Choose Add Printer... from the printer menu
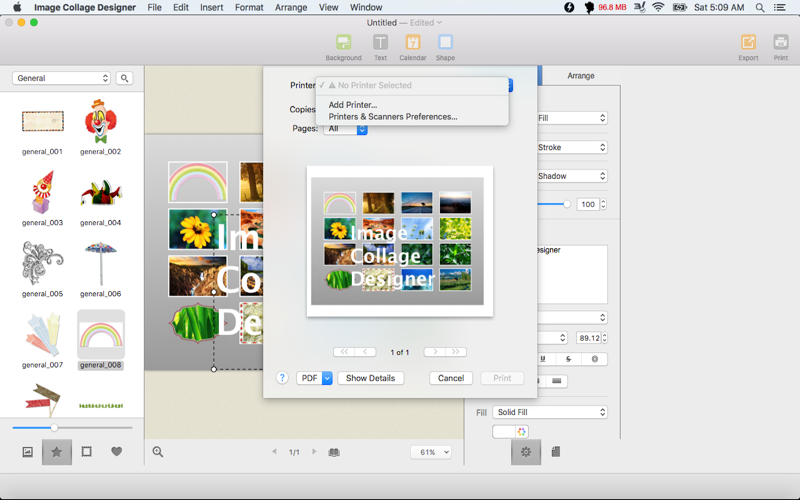Image resolution: width=800 pixels, height=500 pixels. click(x=353, y=105)
